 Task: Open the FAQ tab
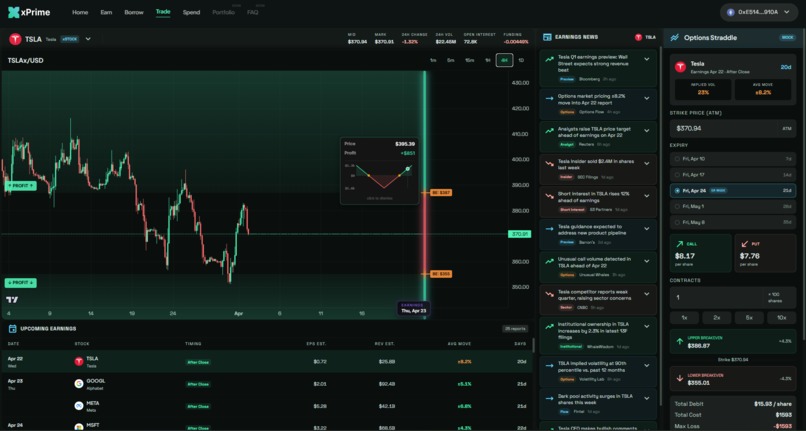coord(252,12)
